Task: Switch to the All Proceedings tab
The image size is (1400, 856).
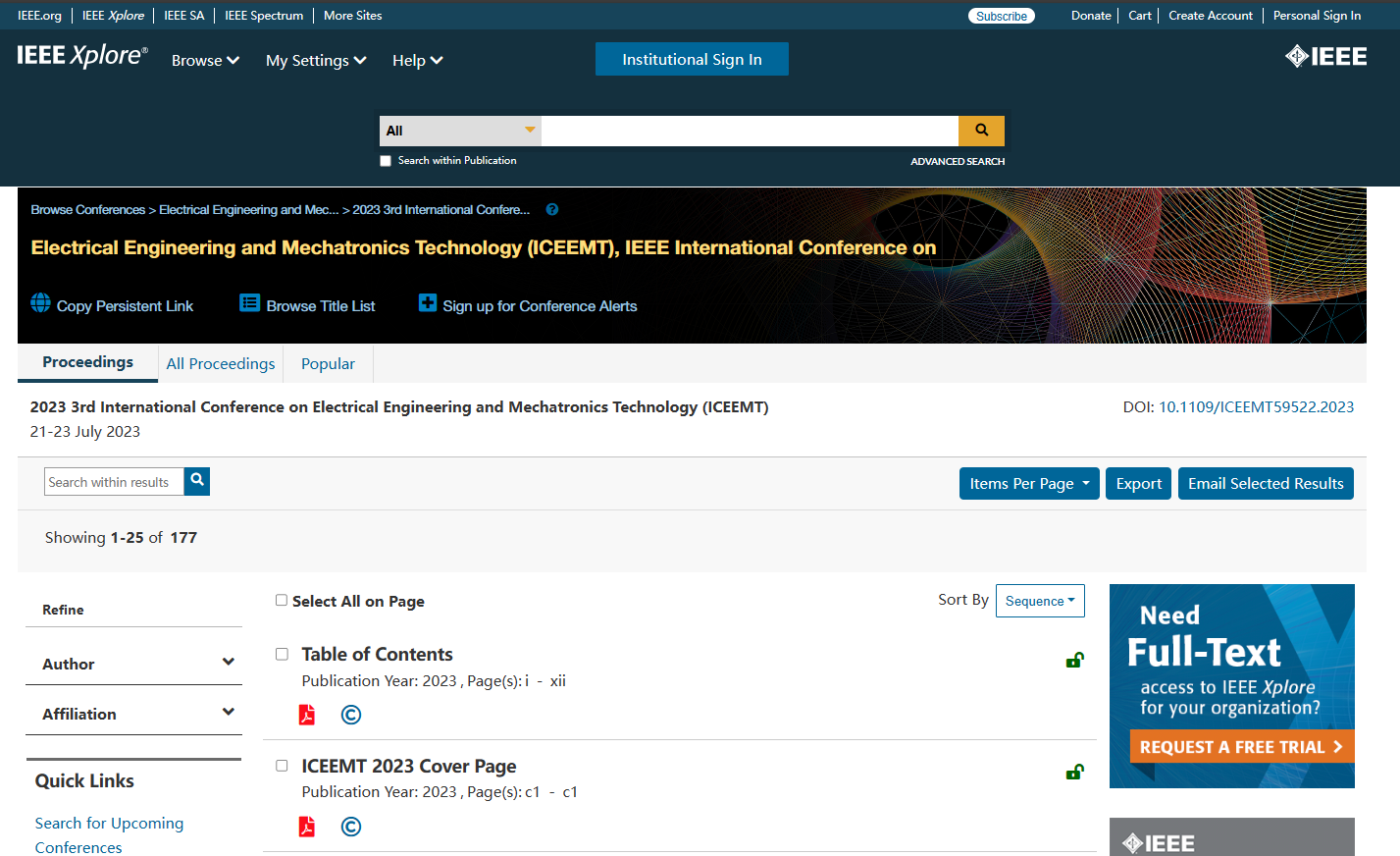Action: point(221,363)
